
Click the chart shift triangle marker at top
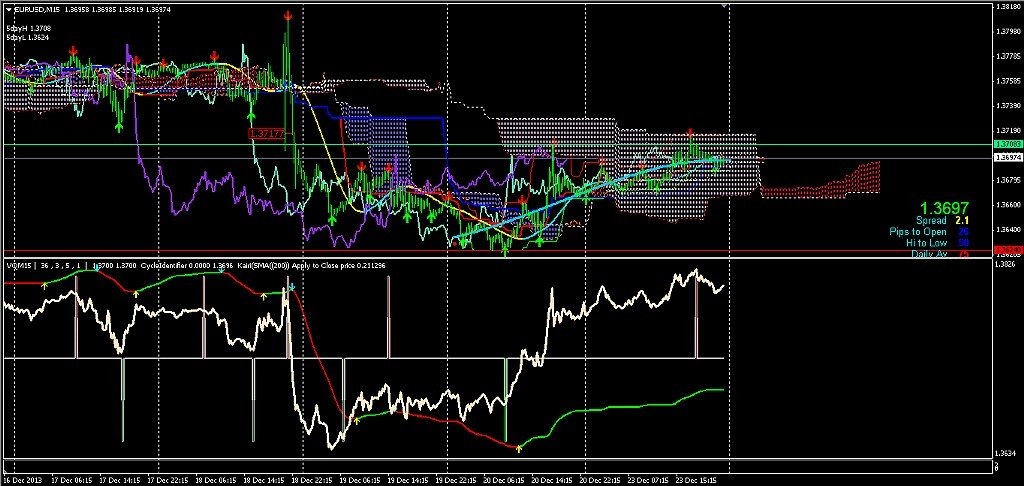[x=724, y=5]
